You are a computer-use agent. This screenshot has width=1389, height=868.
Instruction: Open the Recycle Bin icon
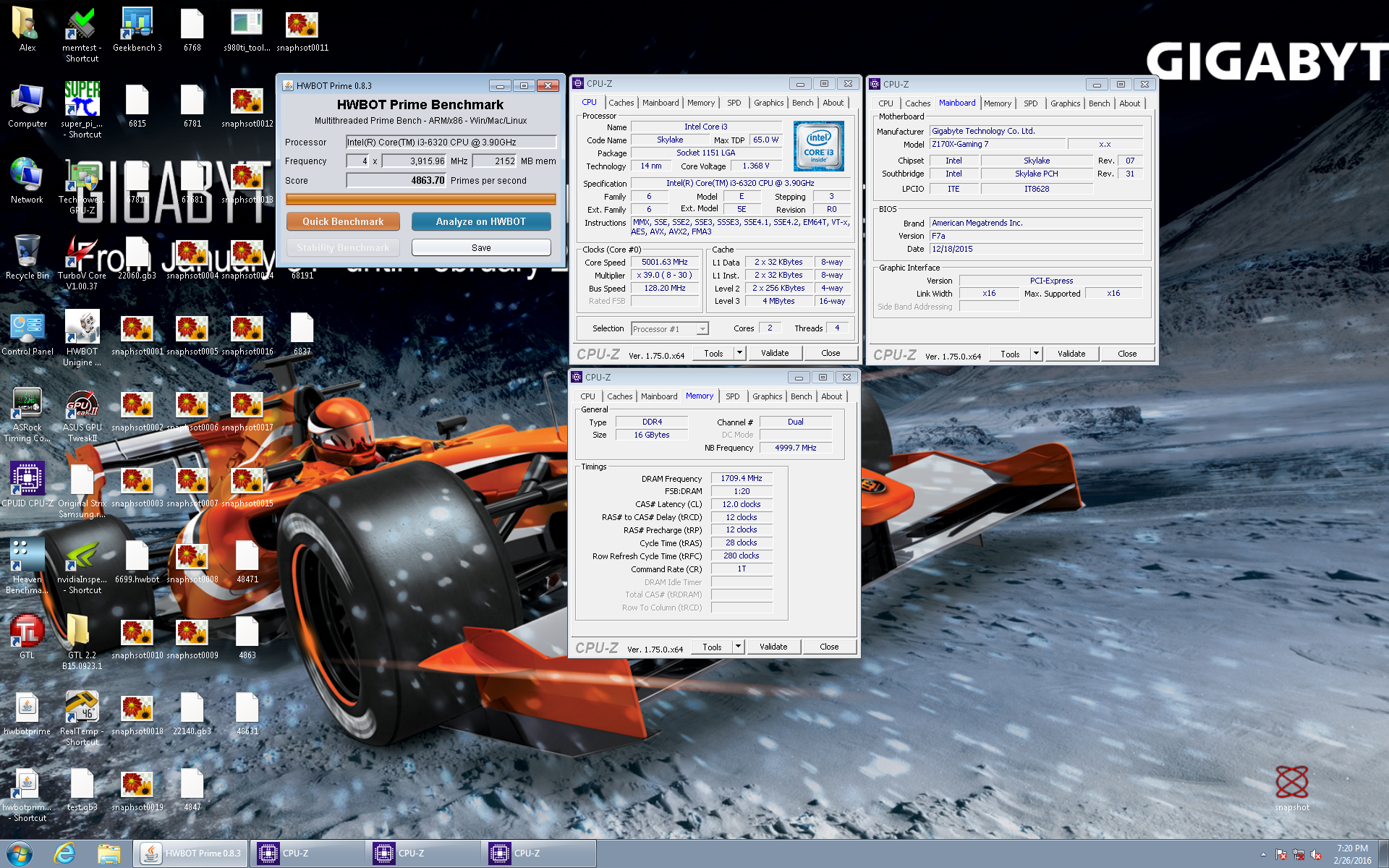tap(27, 257)
